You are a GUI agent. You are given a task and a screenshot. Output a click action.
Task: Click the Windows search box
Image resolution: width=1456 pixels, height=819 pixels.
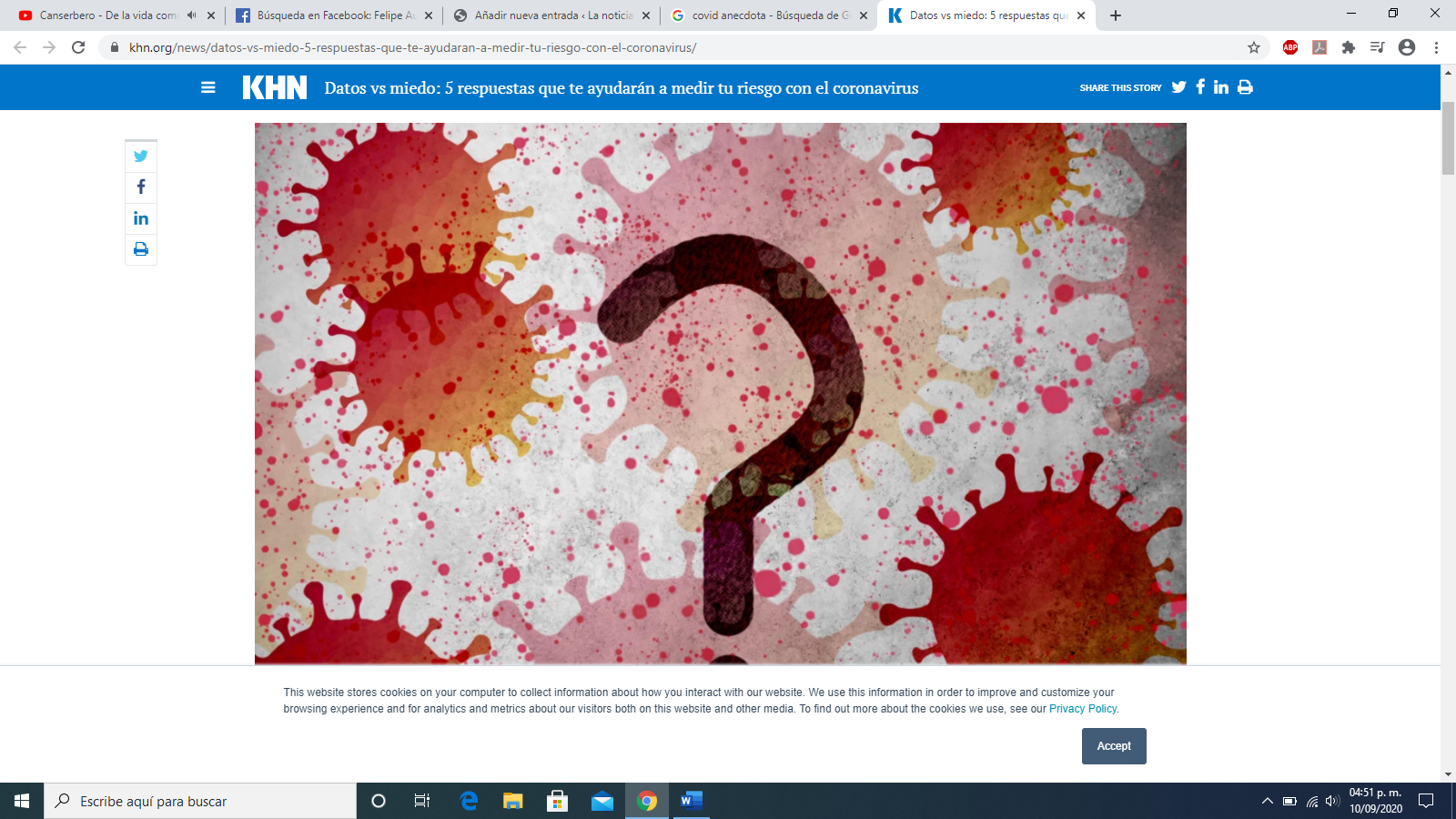(200, 802)
